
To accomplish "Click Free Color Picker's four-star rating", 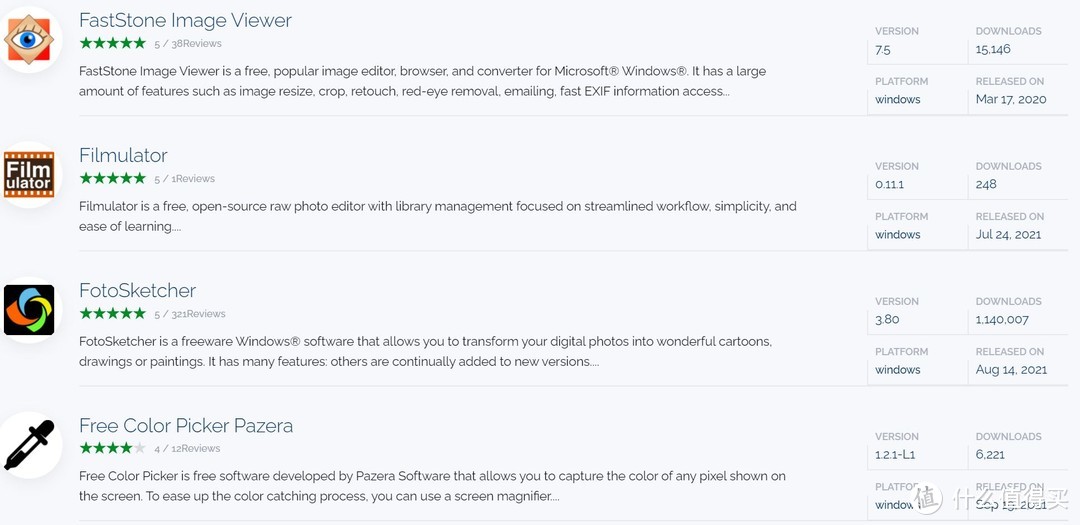I will (112, 448).
